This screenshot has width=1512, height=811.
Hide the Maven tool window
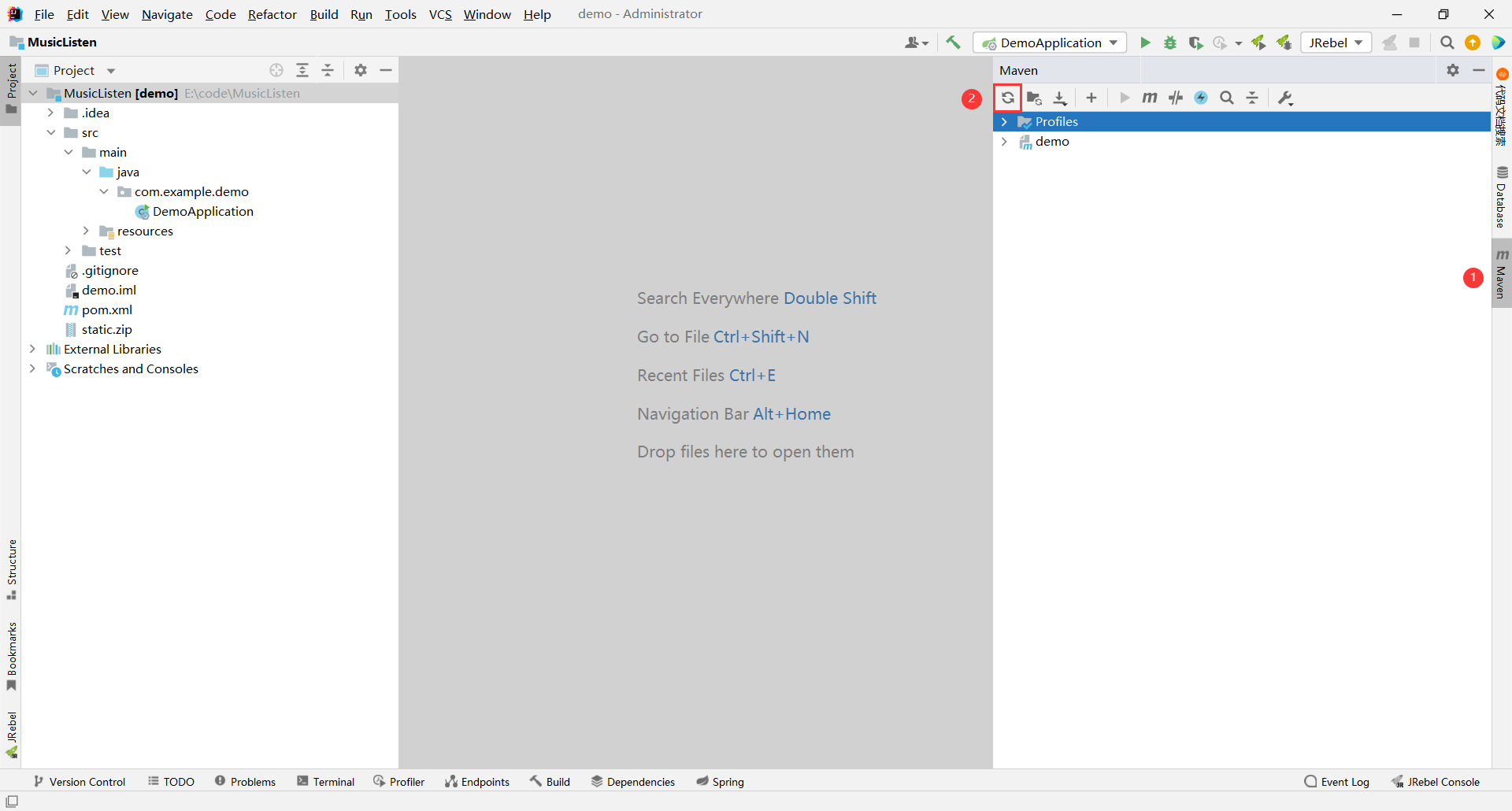point(1479,70)
